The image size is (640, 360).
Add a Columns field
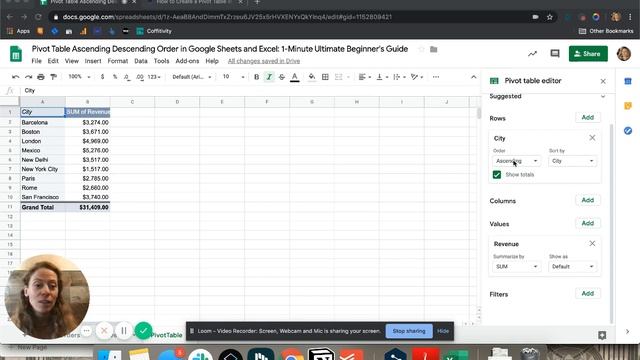coord(587,200)
